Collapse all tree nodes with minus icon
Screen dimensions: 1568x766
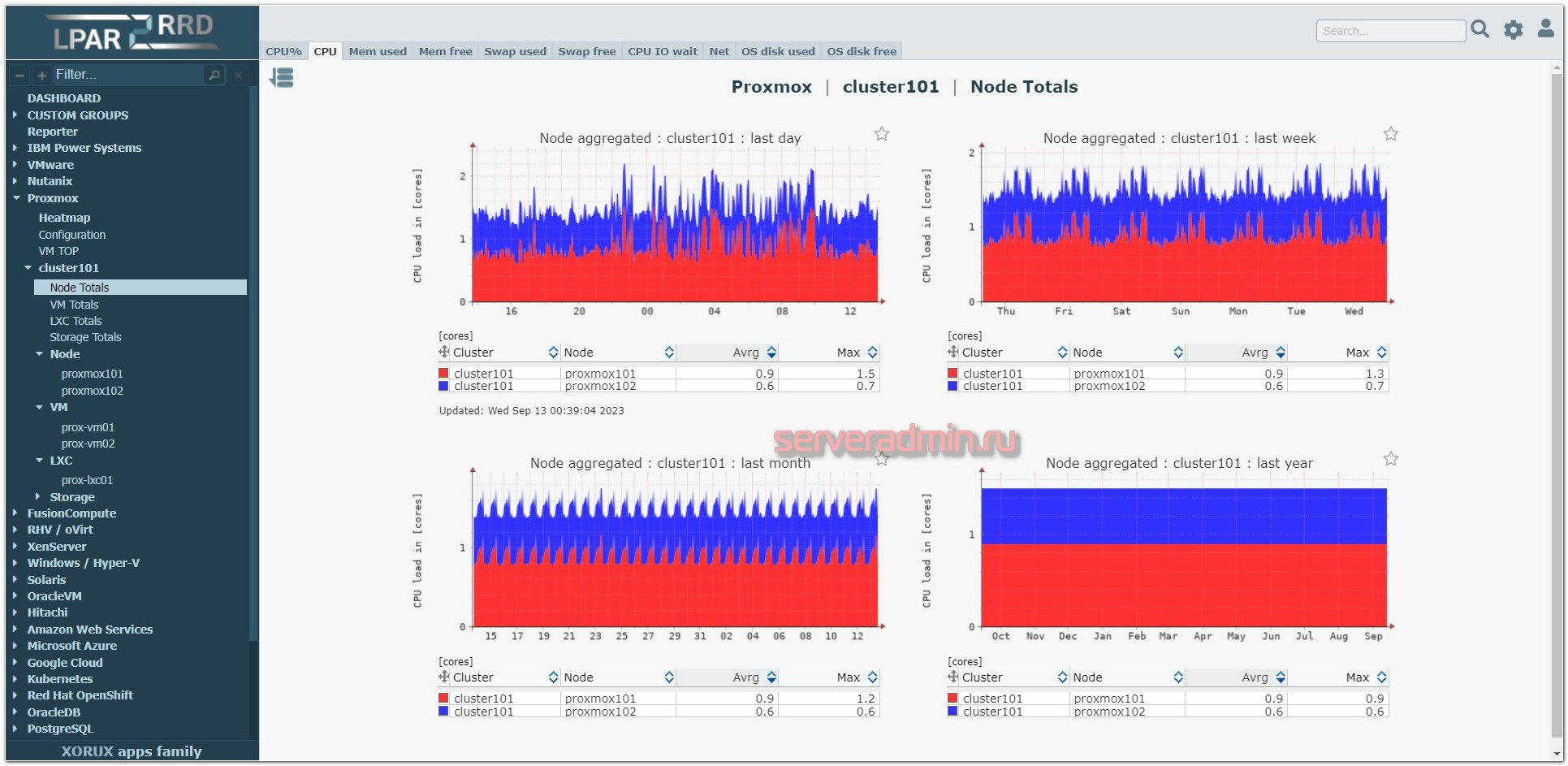tap(19, 75)
